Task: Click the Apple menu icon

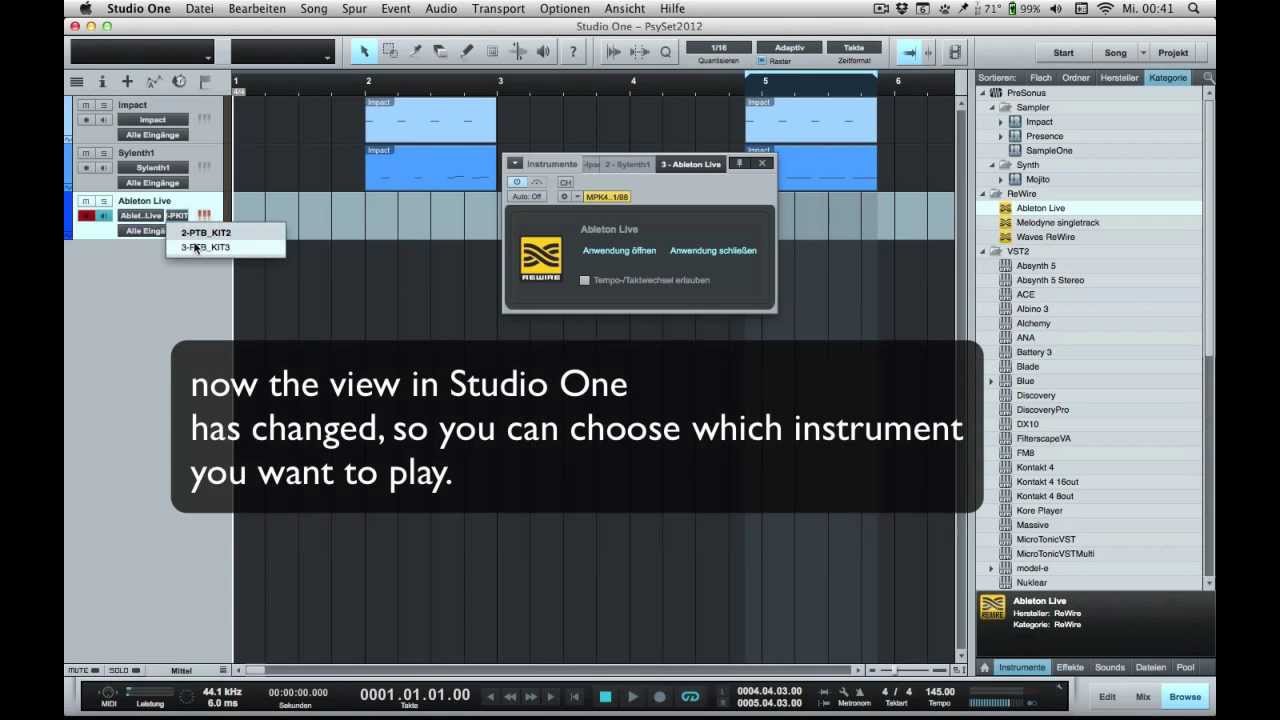Action: 85,9
